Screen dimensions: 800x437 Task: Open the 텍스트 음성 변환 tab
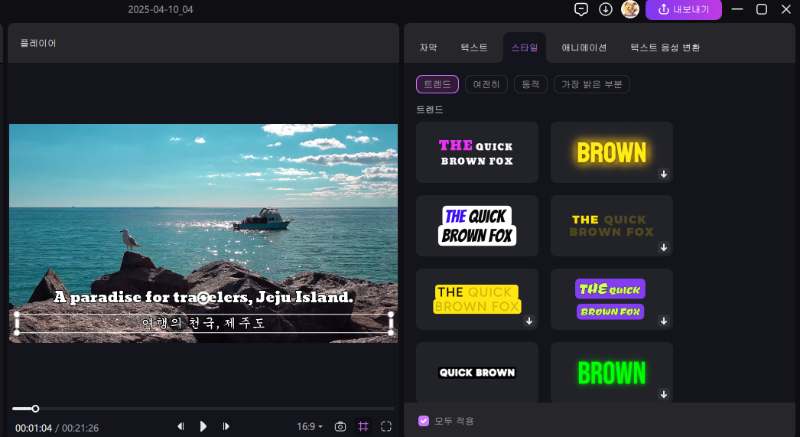[x=664, y=47]
